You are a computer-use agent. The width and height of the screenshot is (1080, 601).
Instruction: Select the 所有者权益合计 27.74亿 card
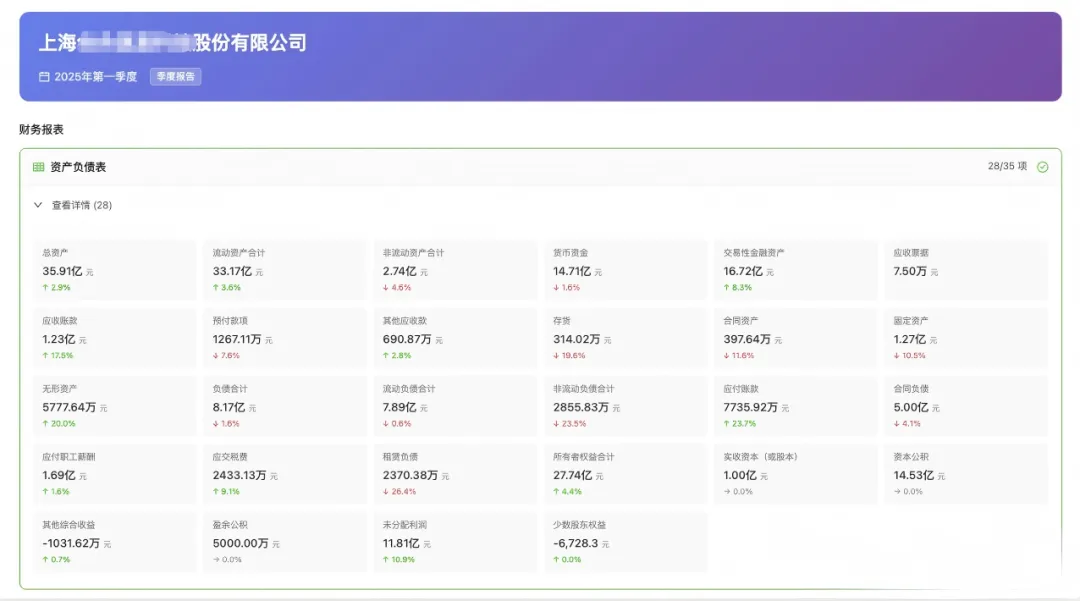click(625, 474)
